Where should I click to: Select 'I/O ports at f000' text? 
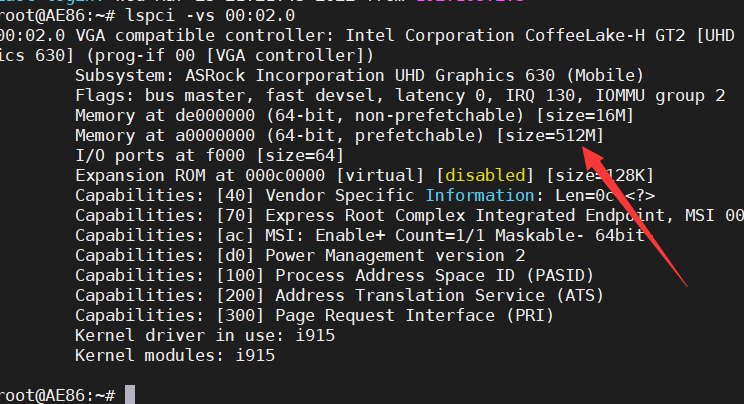point(160,156)
